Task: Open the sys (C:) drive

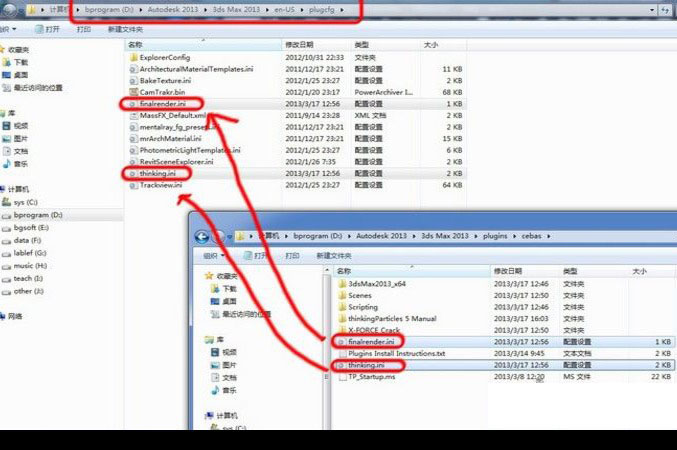Action: point(20,202)
